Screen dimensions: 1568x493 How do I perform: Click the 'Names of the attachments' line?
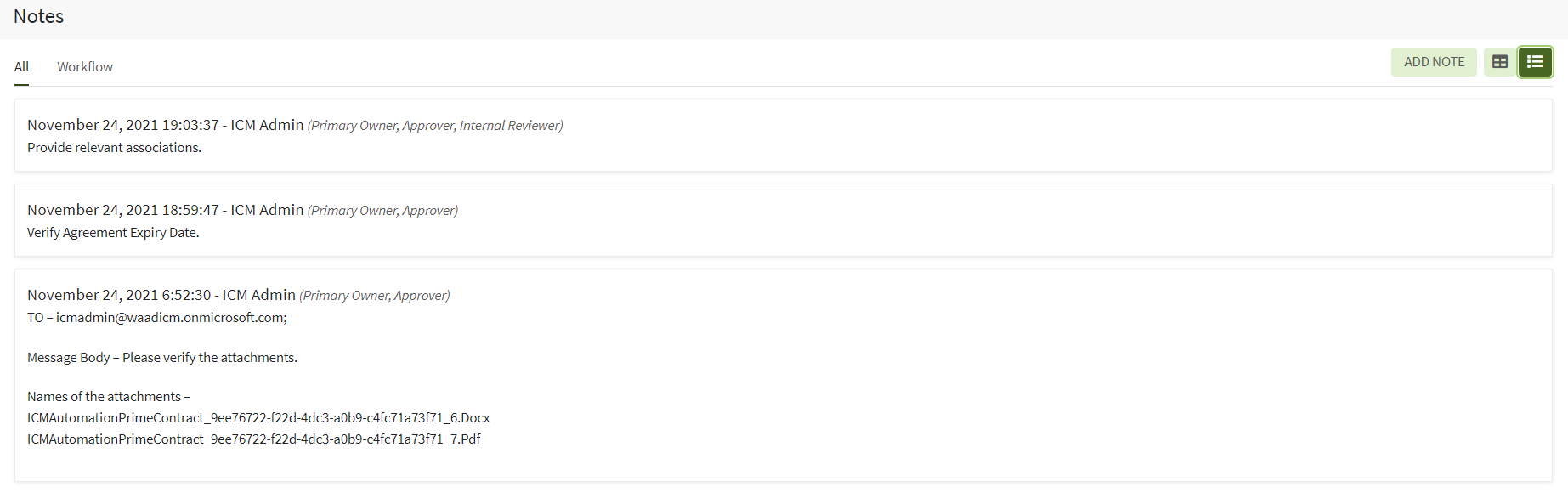pos(109,397)
